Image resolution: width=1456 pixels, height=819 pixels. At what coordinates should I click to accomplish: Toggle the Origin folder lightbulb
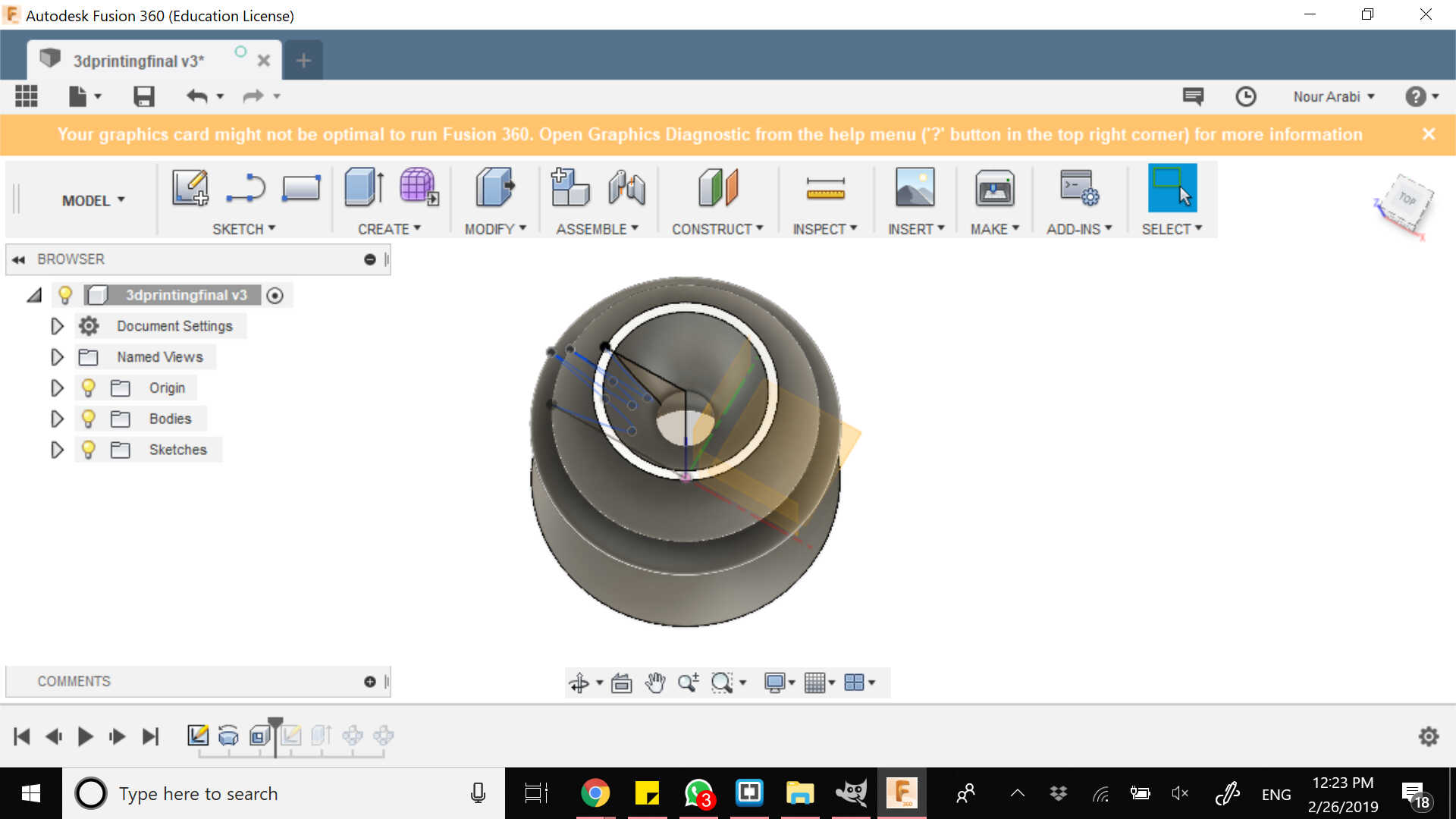pos(89,388)
